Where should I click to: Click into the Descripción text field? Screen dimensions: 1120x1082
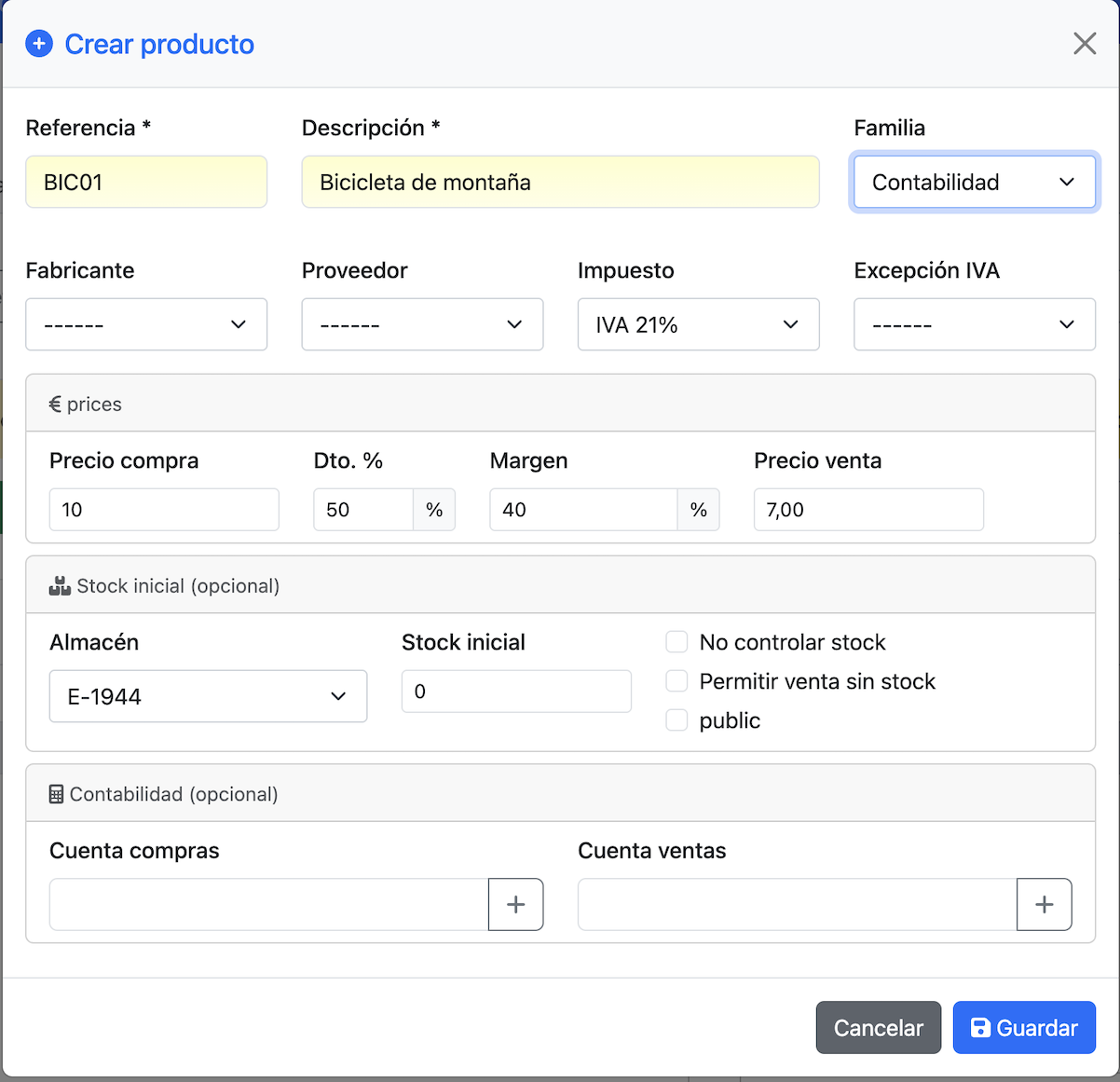click(560, 182)
